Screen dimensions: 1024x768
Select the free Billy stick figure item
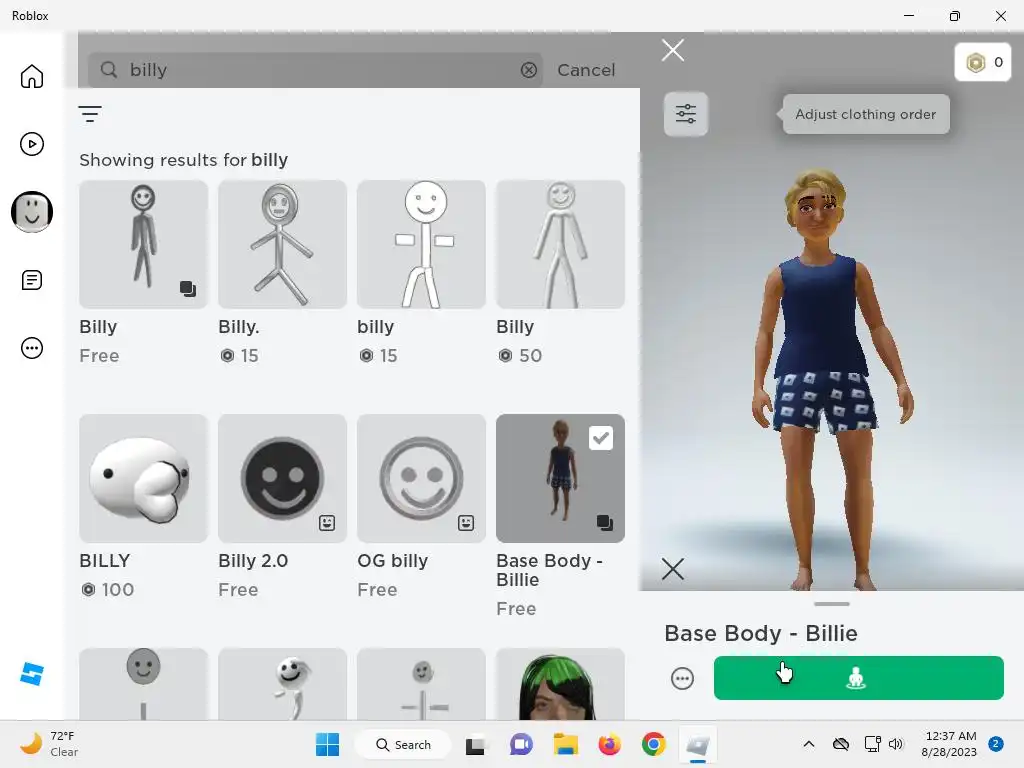(144, 244)
